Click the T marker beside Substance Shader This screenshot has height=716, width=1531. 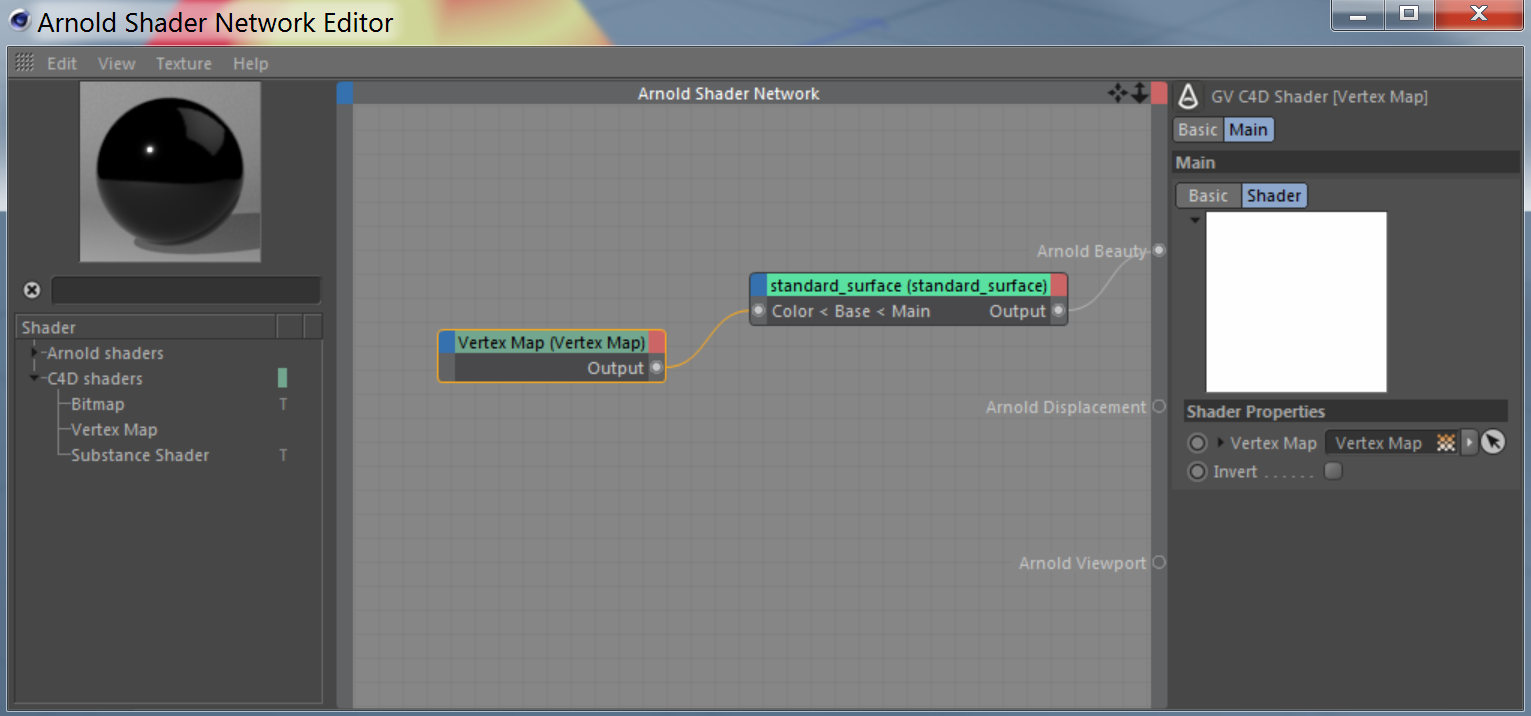[x=283, y=455]
